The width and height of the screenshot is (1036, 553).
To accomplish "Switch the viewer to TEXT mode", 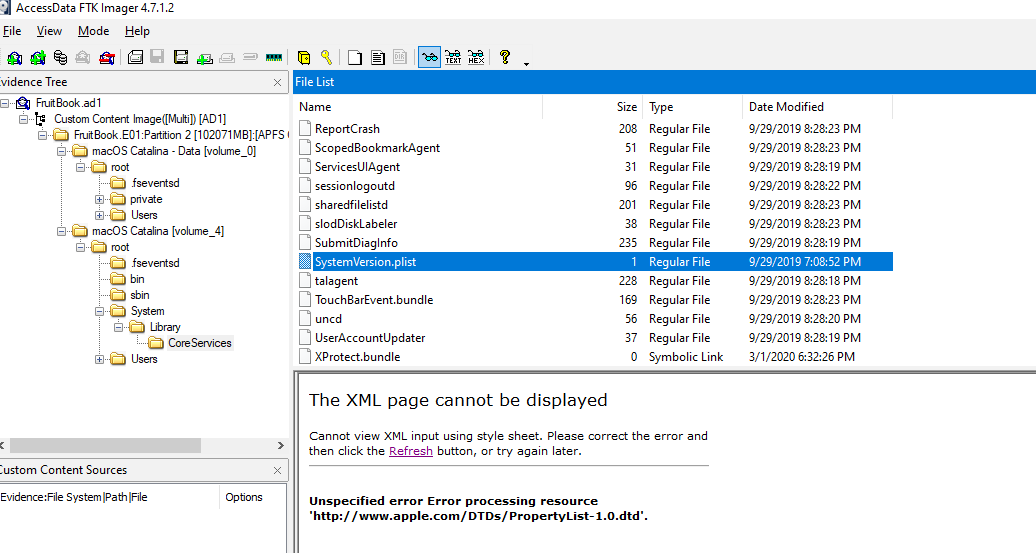I will click(x=453, y=58).
